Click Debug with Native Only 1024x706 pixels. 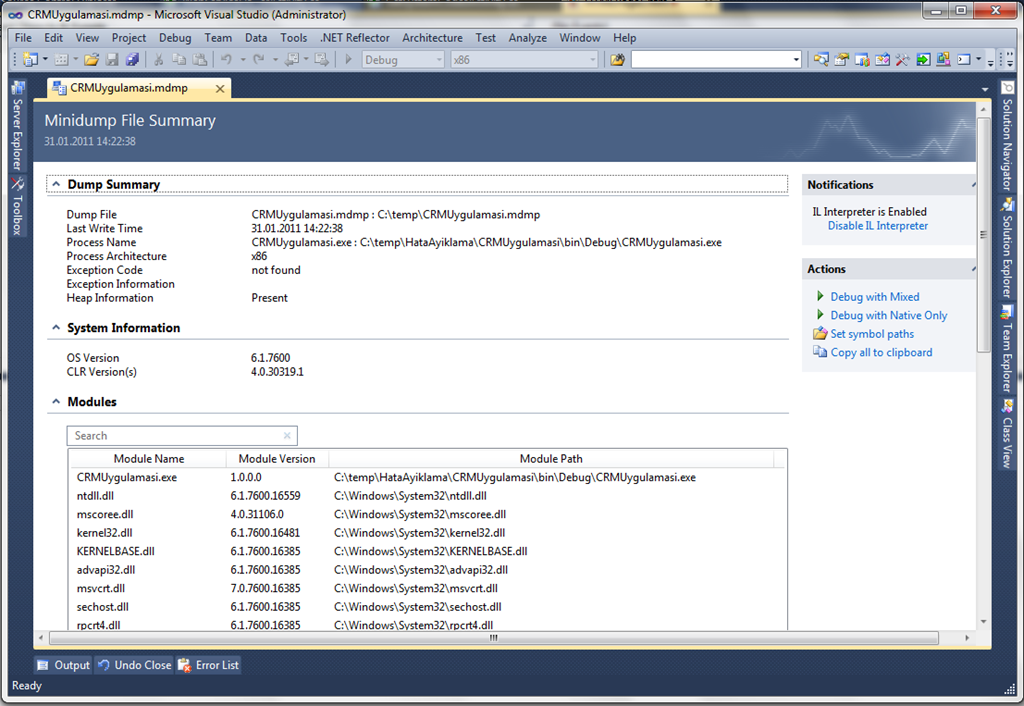point(888,315)
